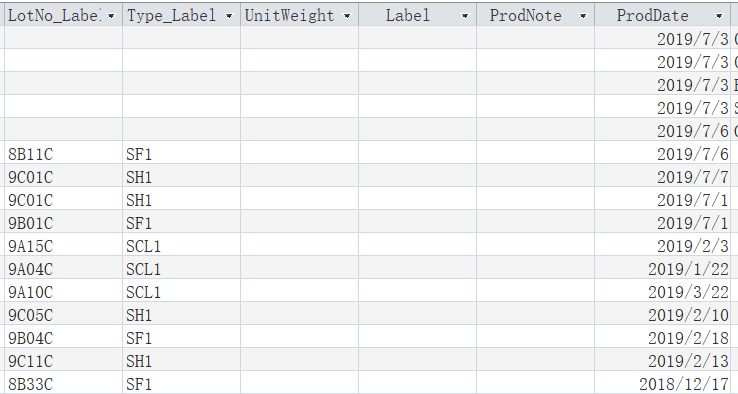This screenshot has height=394, width=738.
Task: Open the Label column dropdown arrow
Action: click(x=465, y=16)
